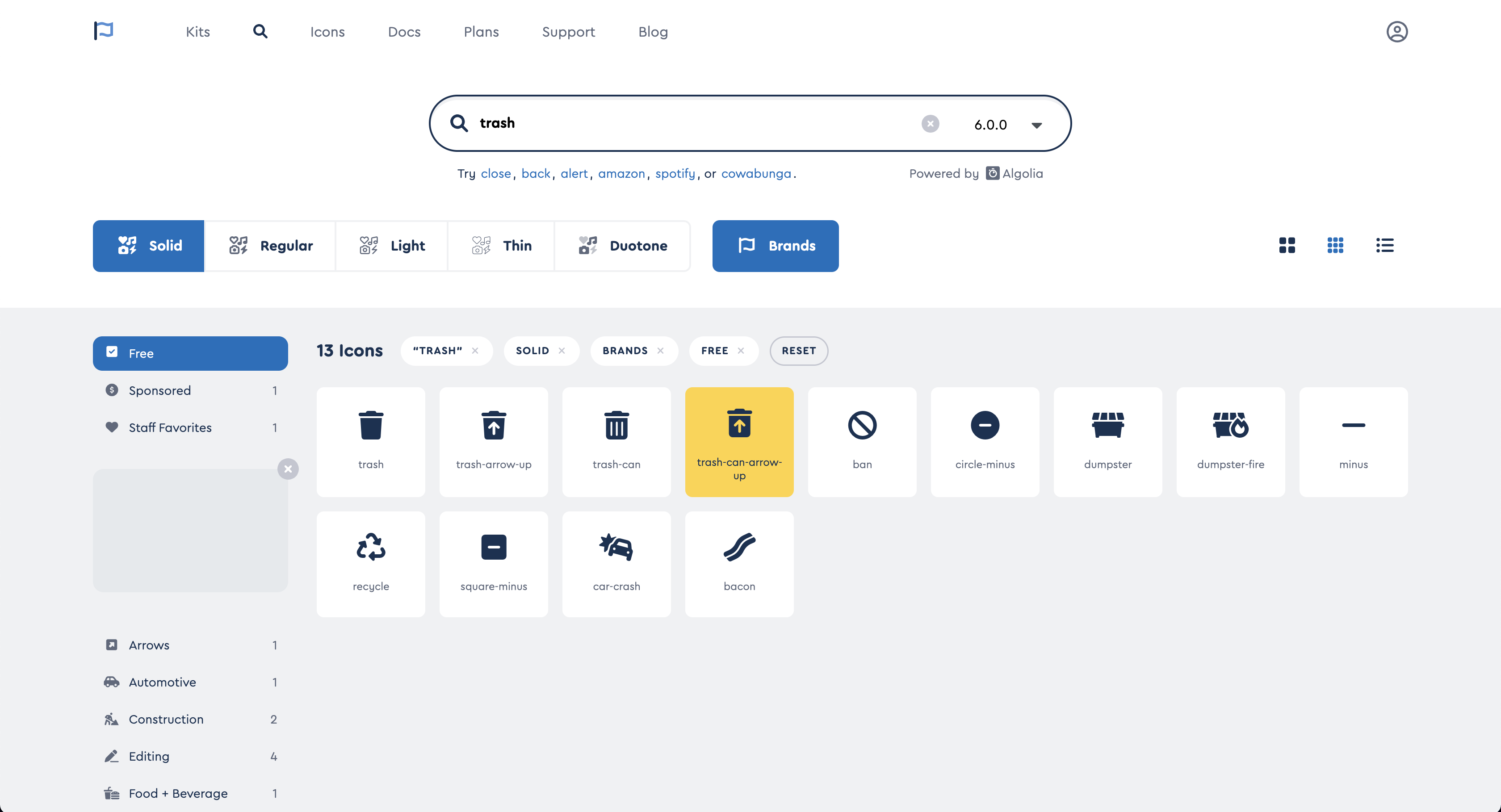Switch to Duotone icon style
The image size is (1501, 812).
tap(622, 245)
